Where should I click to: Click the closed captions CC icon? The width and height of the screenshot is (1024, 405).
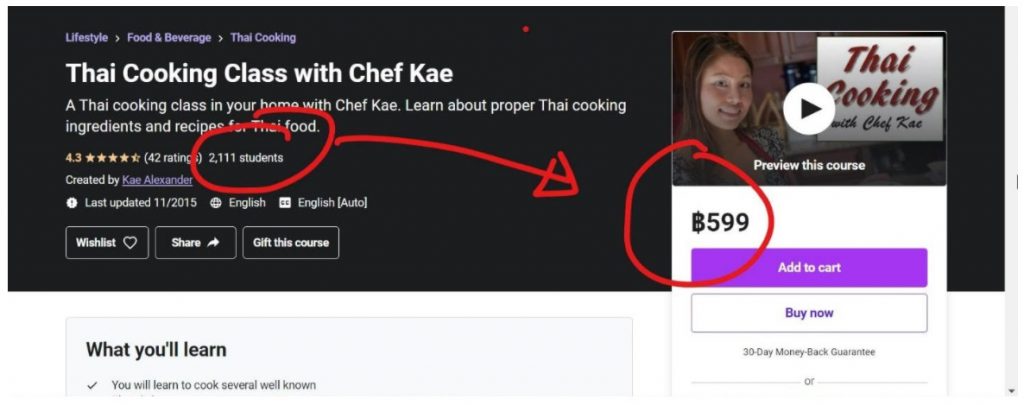[285, 202]
